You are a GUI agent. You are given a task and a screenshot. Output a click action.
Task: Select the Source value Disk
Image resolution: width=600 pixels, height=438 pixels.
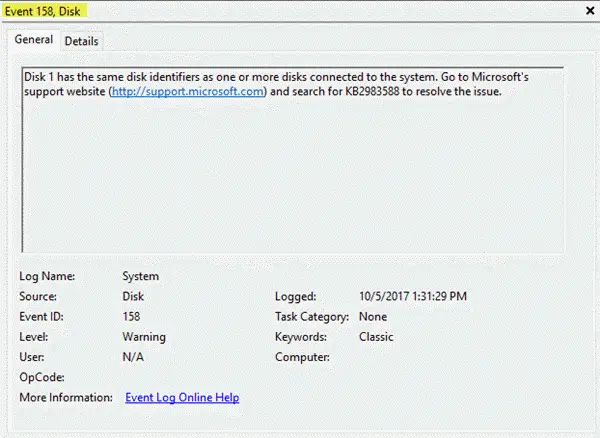[x=135, y=297]
